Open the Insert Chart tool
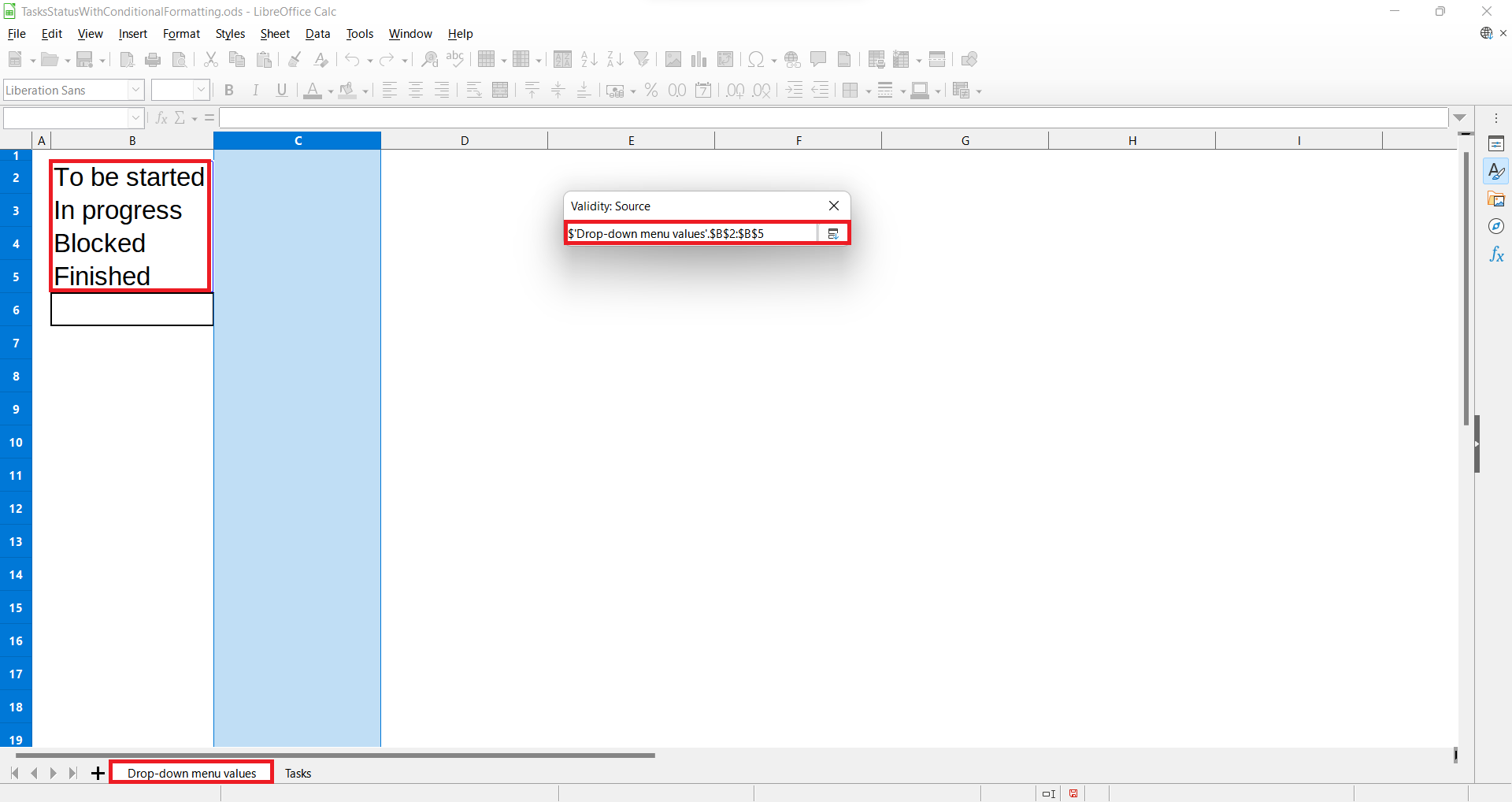Screen dimensions: 1512x802 [699, 59]
